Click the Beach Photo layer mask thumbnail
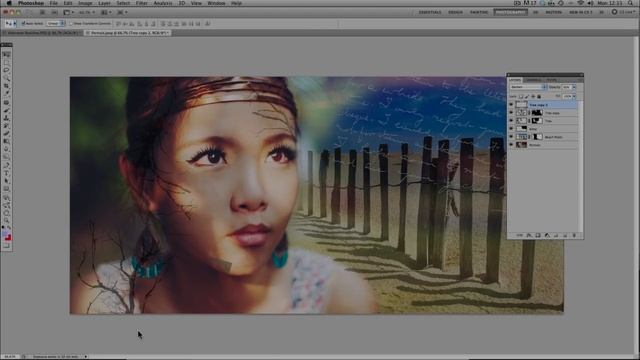Image resolution: width=640 pixels, height=360 pixels. (x=538, y=137)
